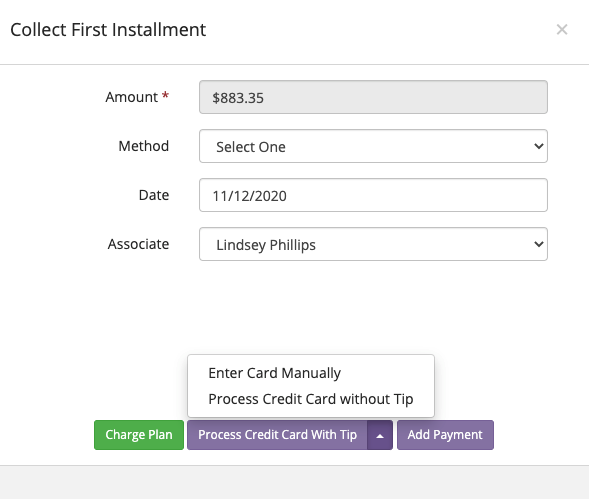The image size is (589, 499).
Task: Open the Method Select One dropdown
Action: tap(373, 146)
